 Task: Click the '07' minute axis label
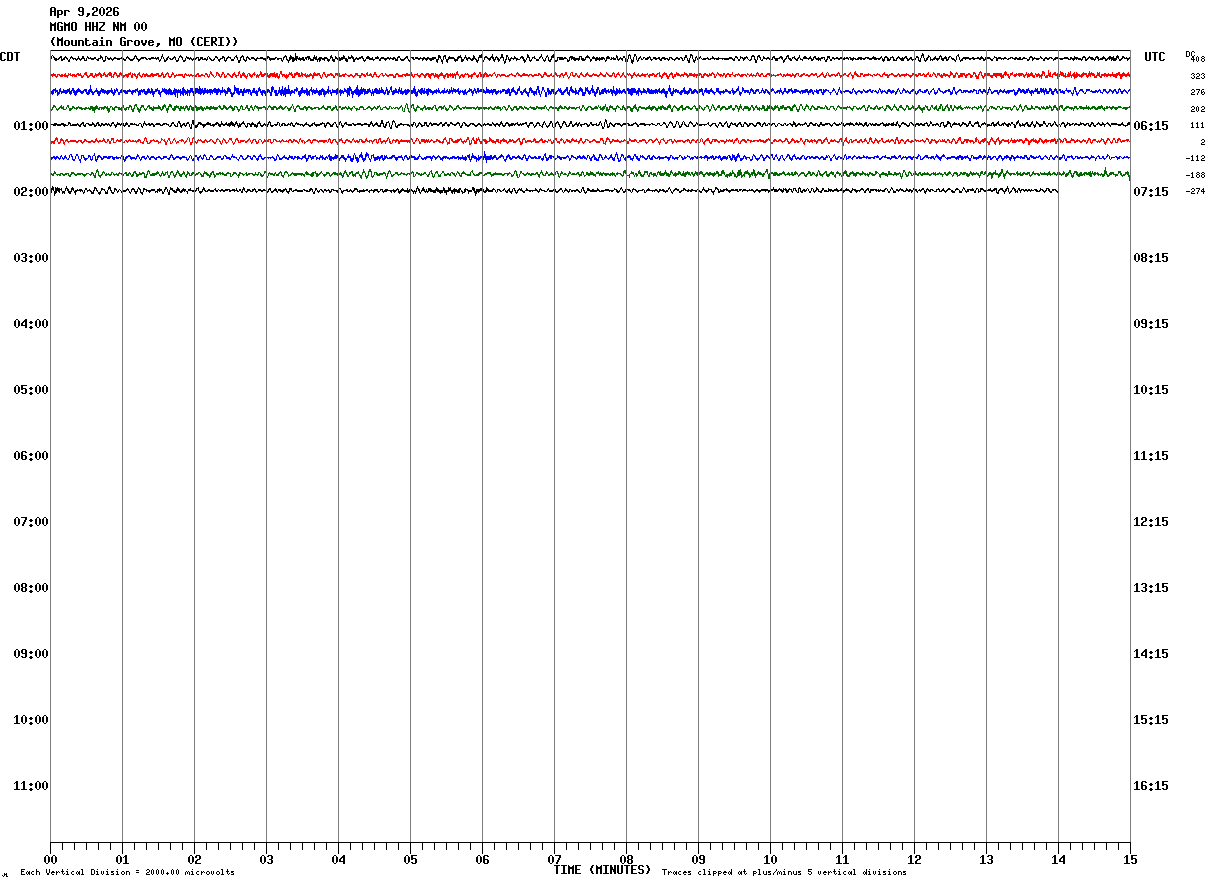point(554,860)
